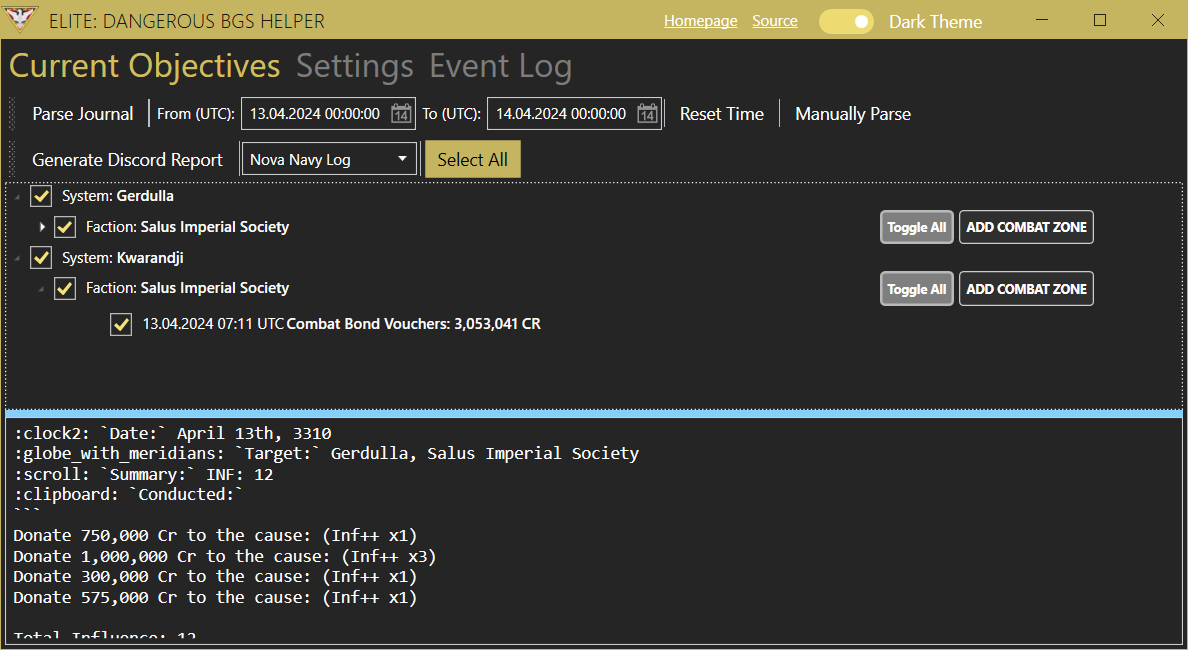Click the Donate 750,000 Cr report line

click(215, 536)
